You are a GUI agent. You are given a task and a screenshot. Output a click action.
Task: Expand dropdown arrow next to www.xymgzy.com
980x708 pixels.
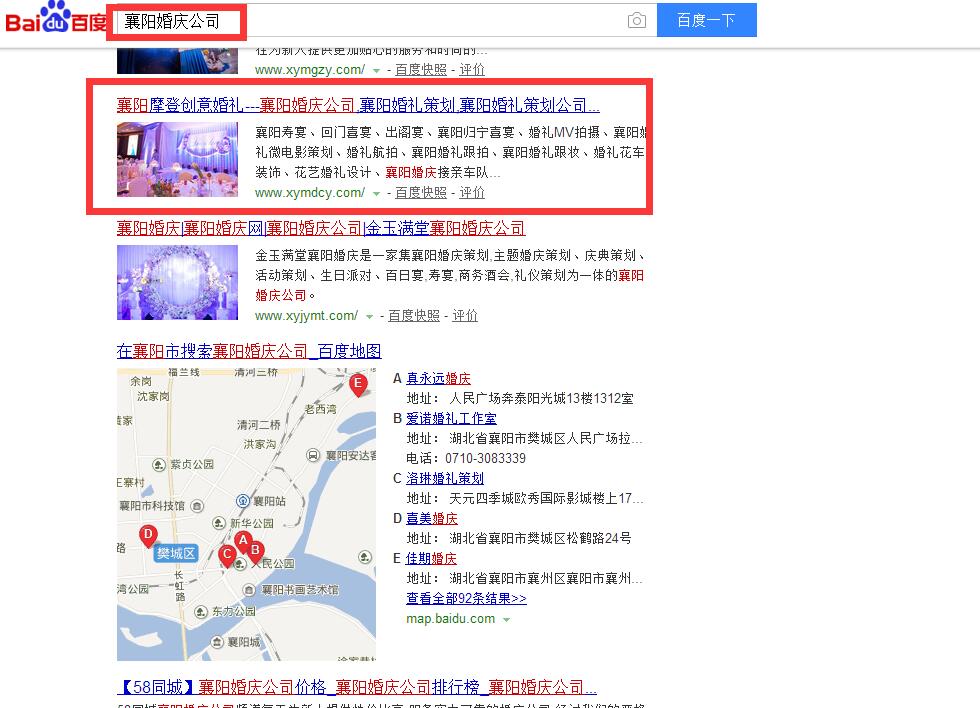click(x=376, y=71)
